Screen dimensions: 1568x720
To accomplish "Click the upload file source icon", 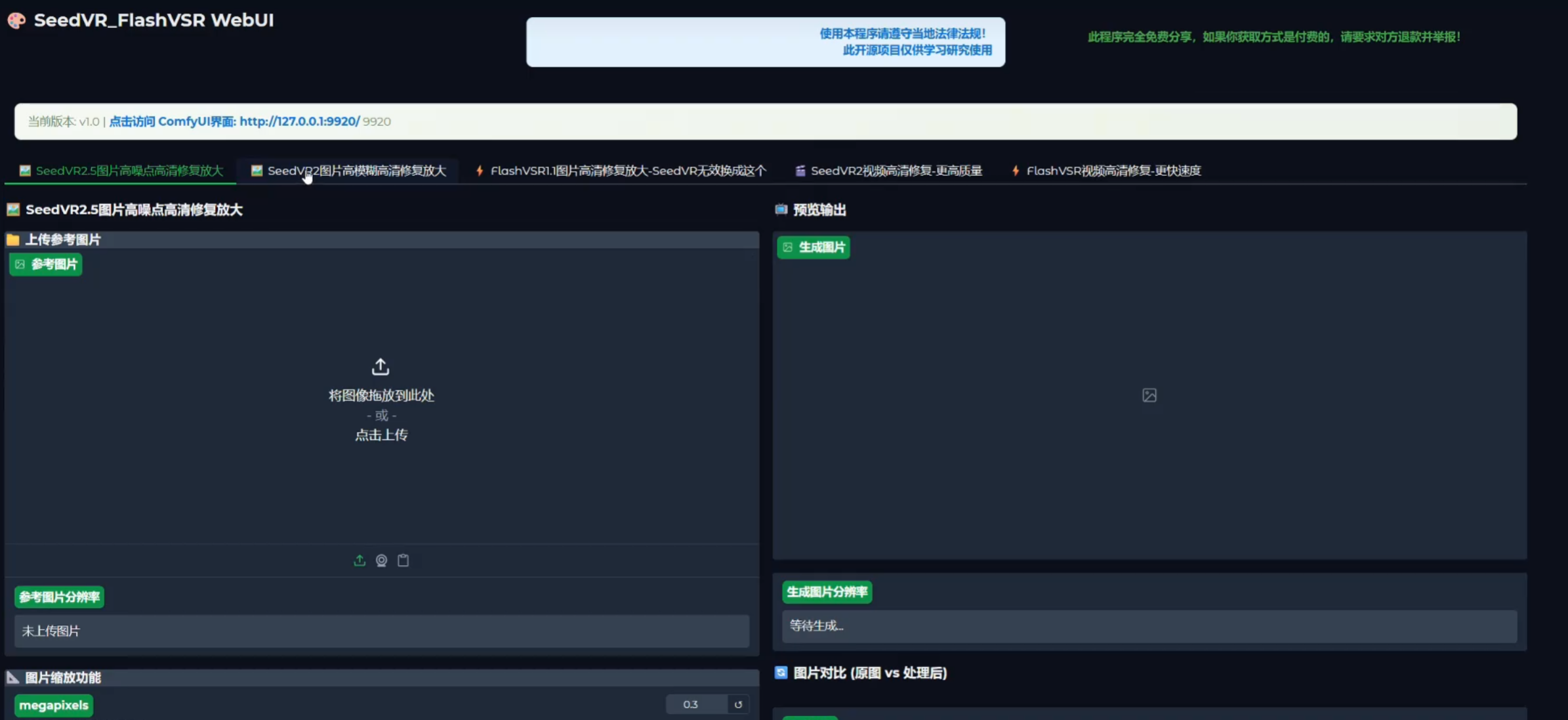I will pyautogui.click(x=360, y=560).
